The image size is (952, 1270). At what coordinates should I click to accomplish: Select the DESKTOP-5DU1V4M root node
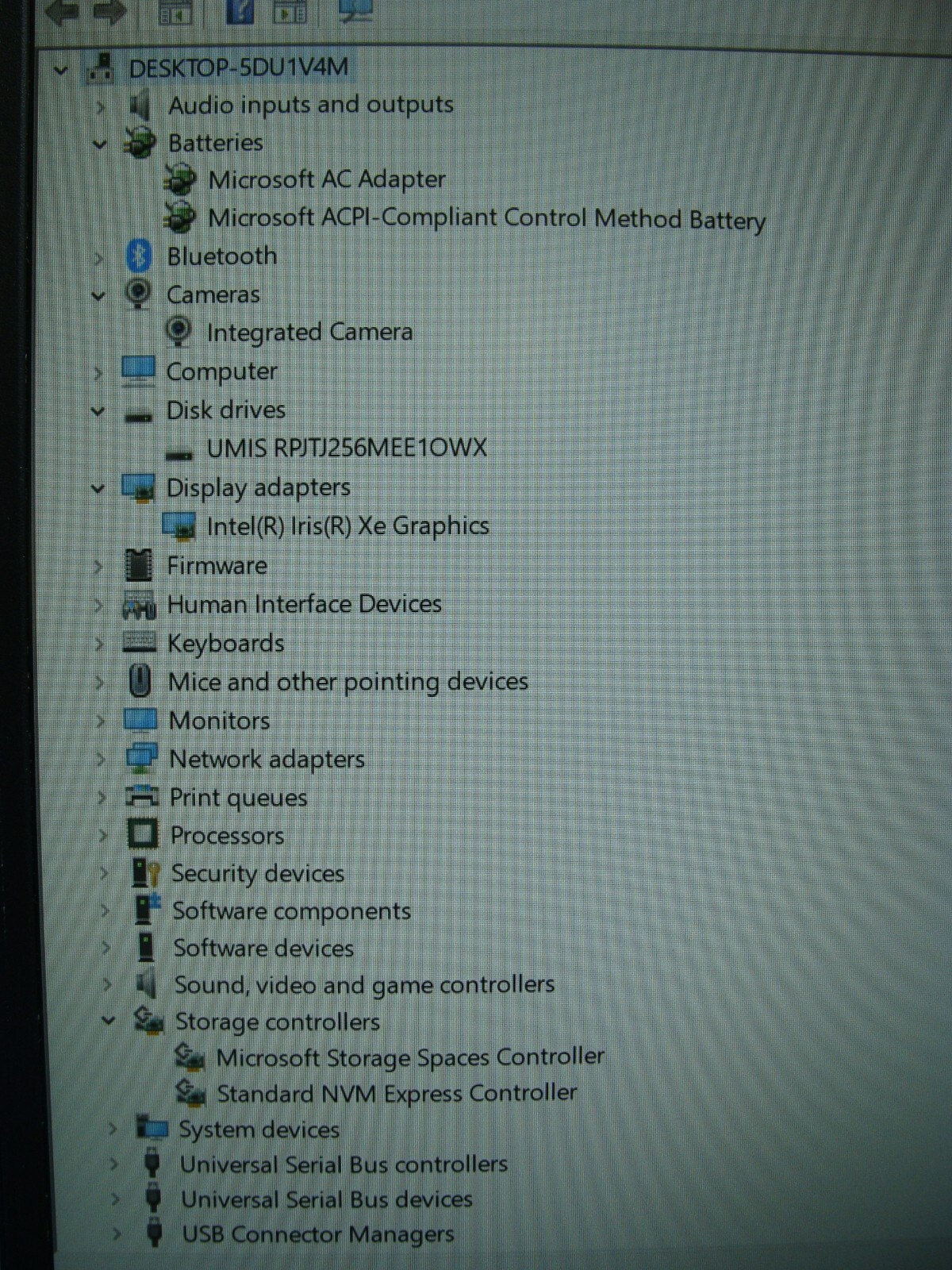(x=238, y=67)
